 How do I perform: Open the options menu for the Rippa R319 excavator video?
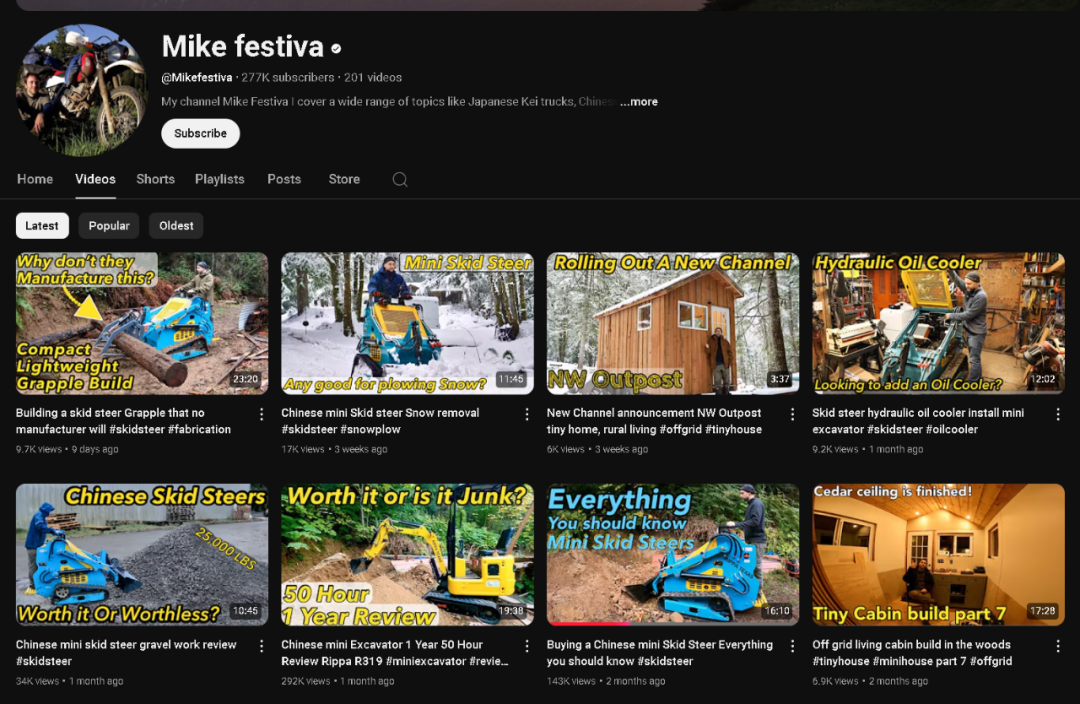[x=527, y=646]
